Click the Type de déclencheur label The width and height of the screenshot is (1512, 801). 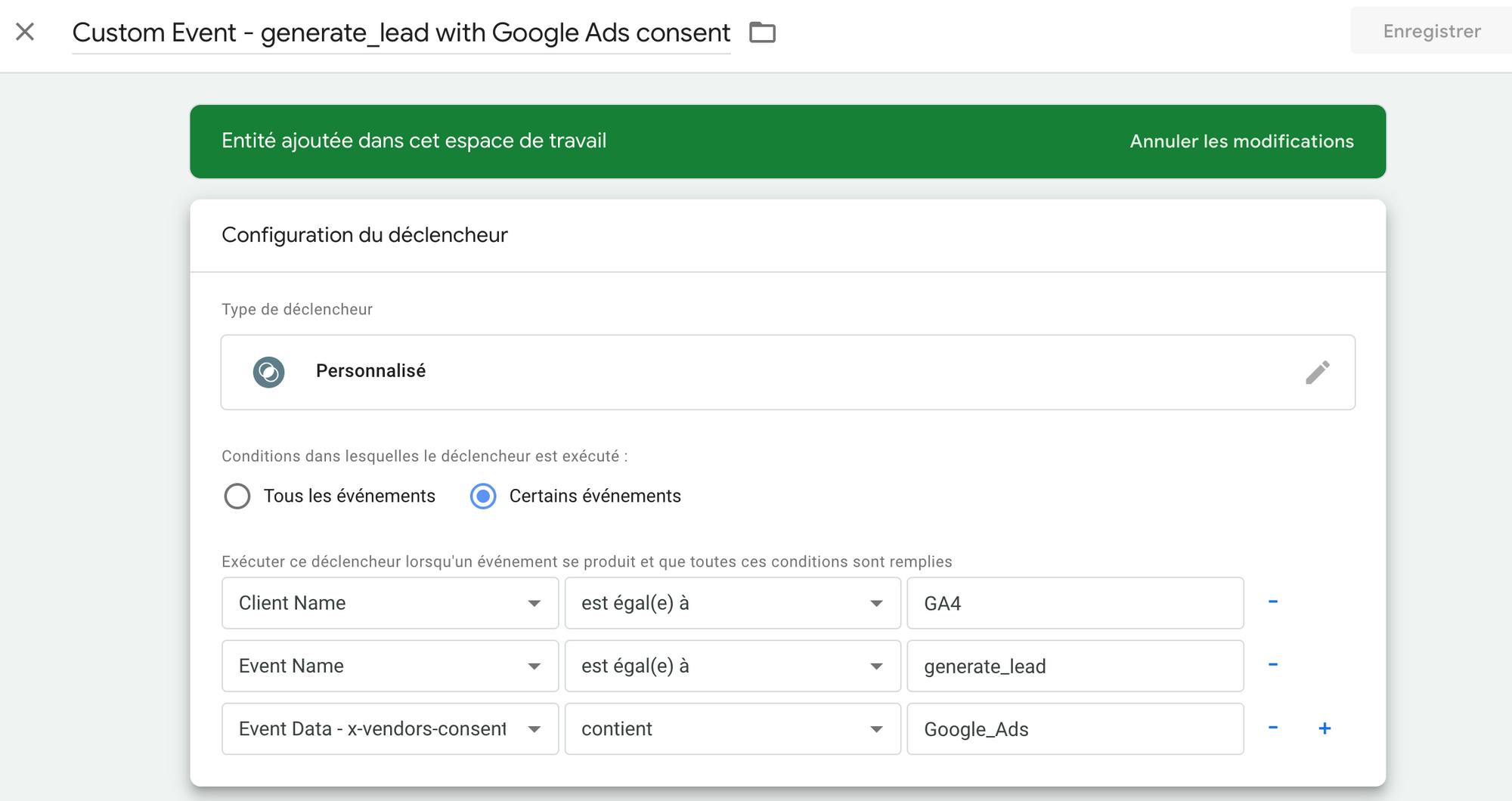297,309
